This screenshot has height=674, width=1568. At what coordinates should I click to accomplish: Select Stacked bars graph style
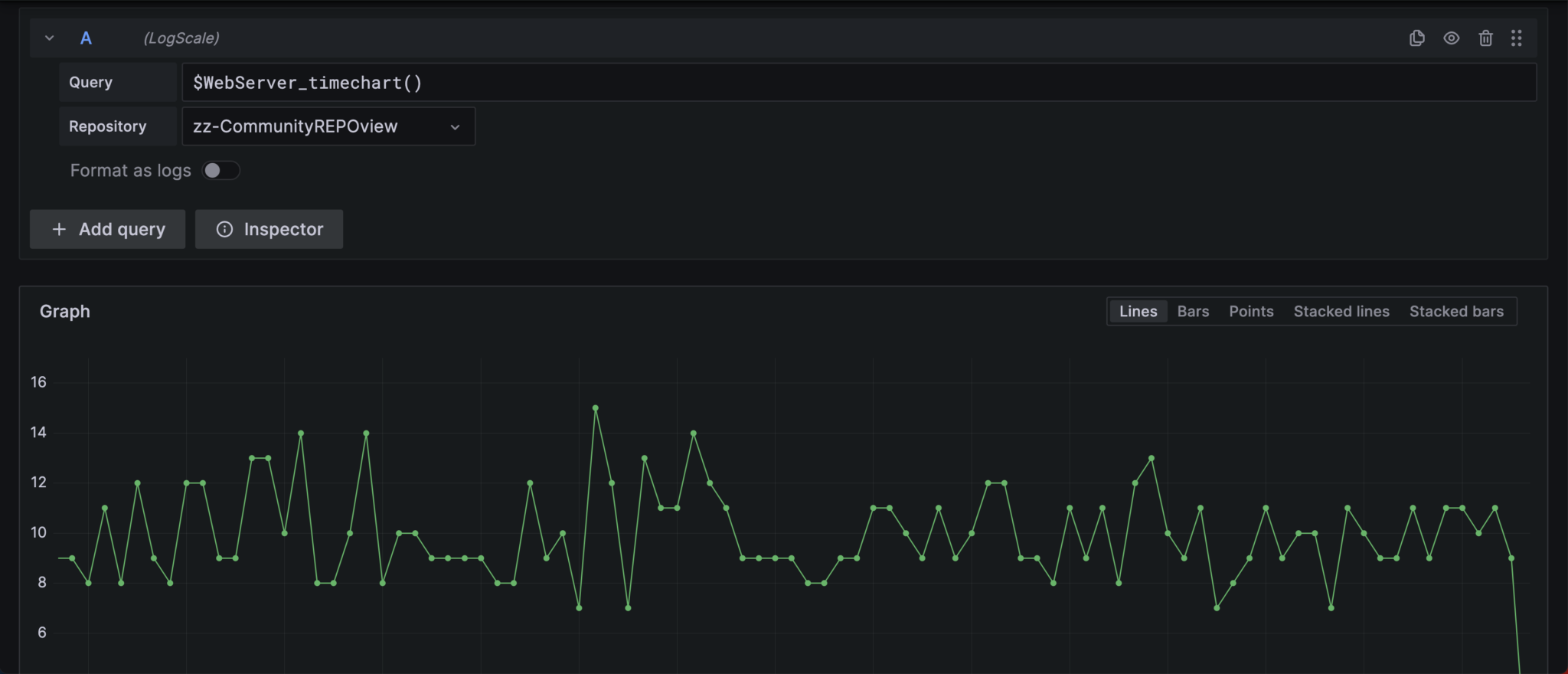(x=1456, y=312)
